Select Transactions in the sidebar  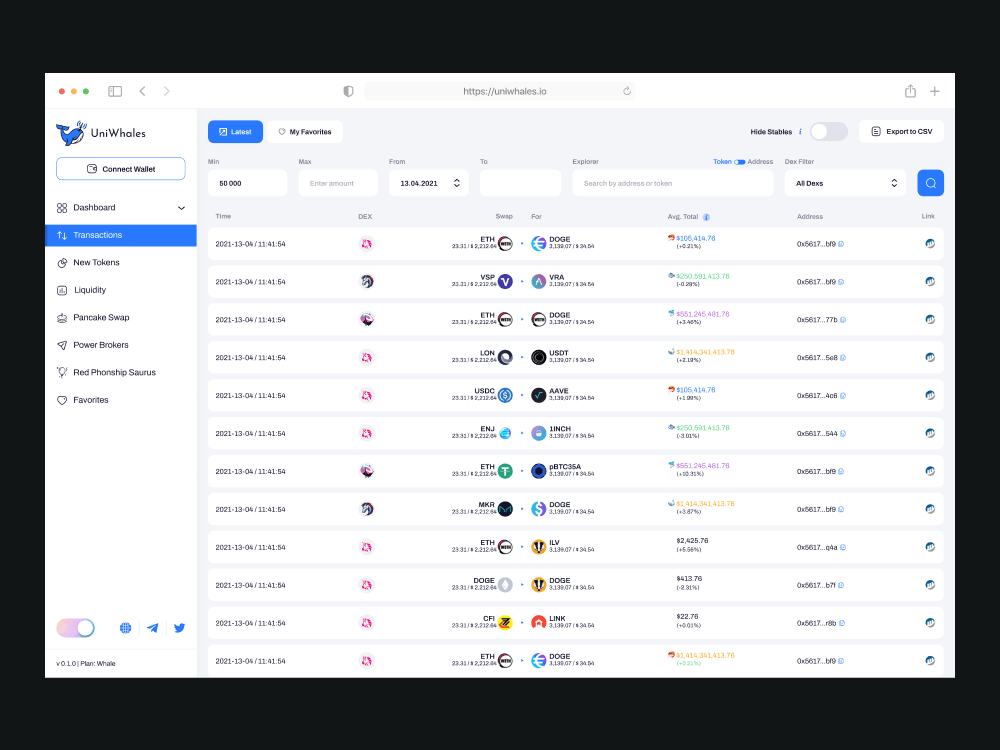tap(121, 235)
